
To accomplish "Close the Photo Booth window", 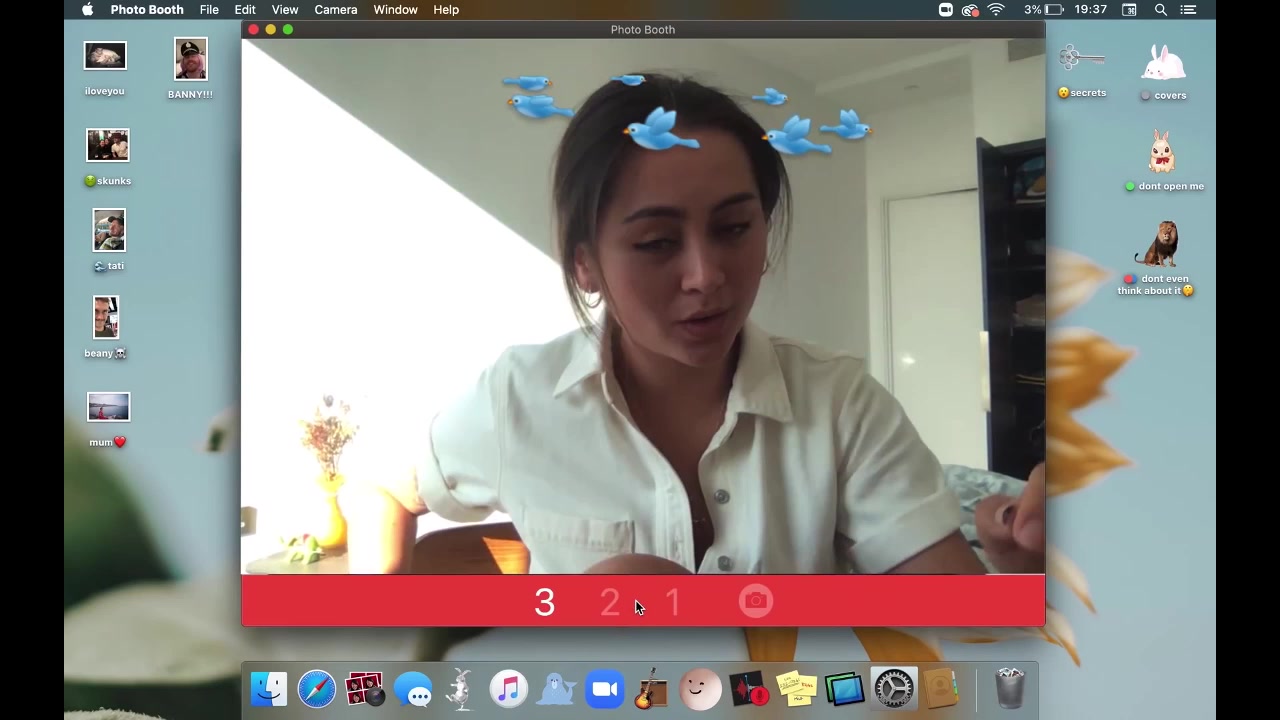I will pyautogui.click(x=253, y=30).
